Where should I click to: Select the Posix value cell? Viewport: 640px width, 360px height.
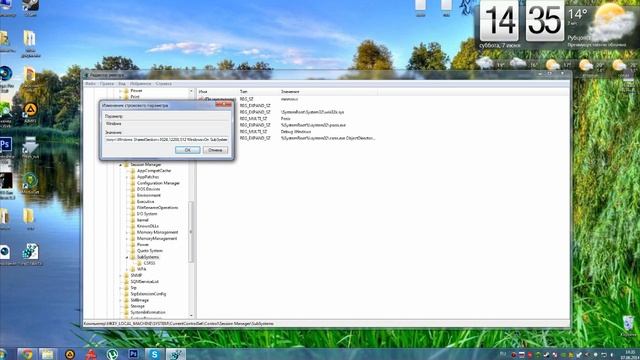click(x=286, y=118)
